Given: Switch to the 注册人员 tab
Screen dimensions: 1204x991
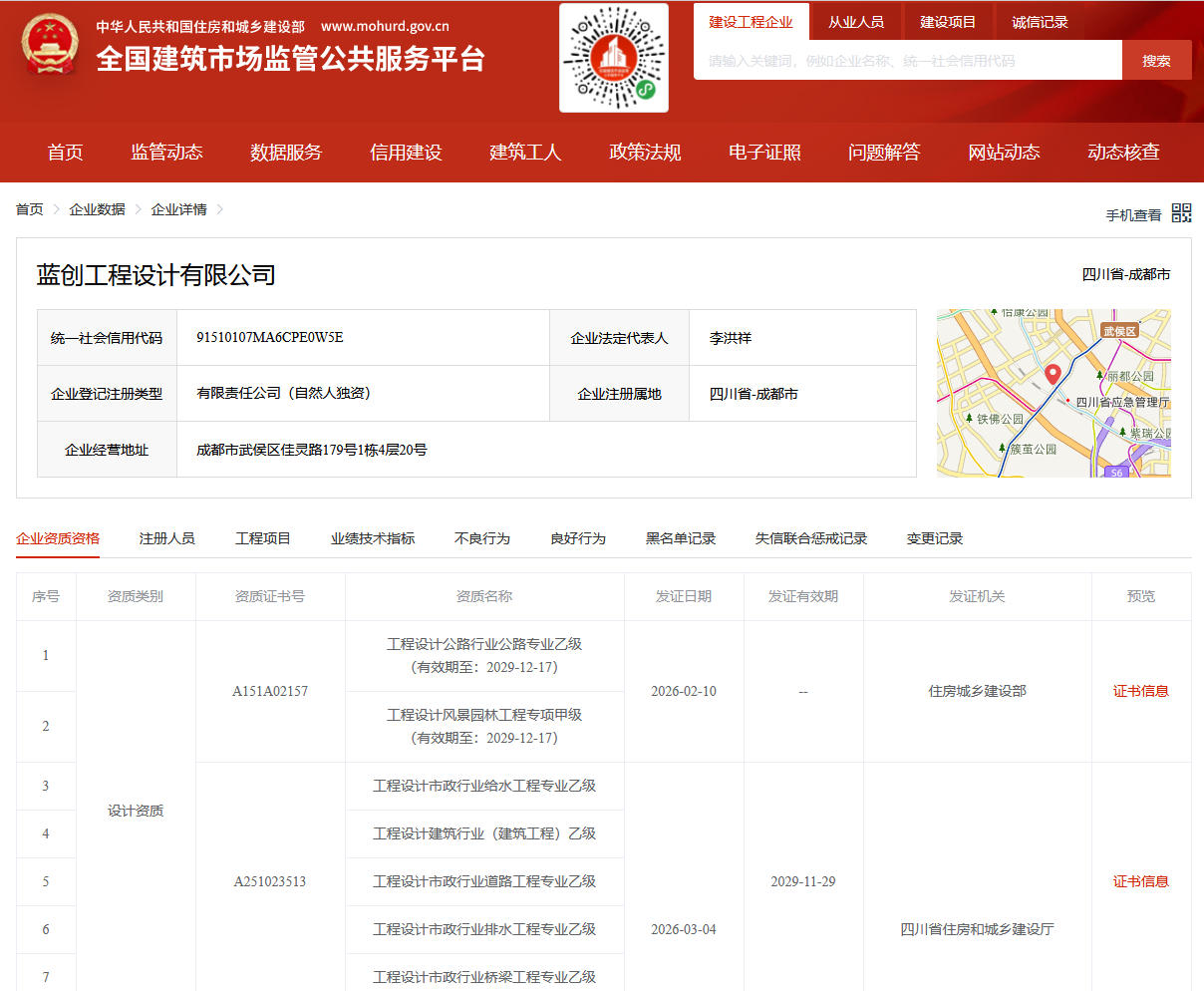Looking at the screenshot, I should [x=167, y=538].
